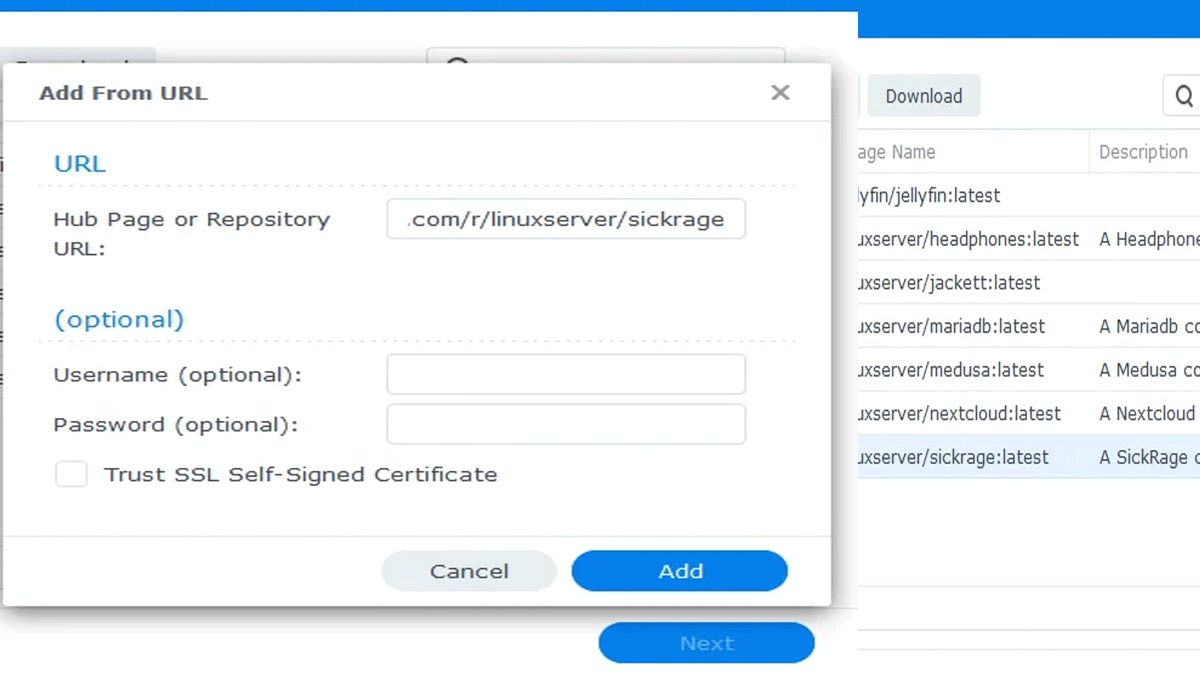Sort by the Image Name column header
This screenshot has height=675, width=1200.
pos(900,152)
